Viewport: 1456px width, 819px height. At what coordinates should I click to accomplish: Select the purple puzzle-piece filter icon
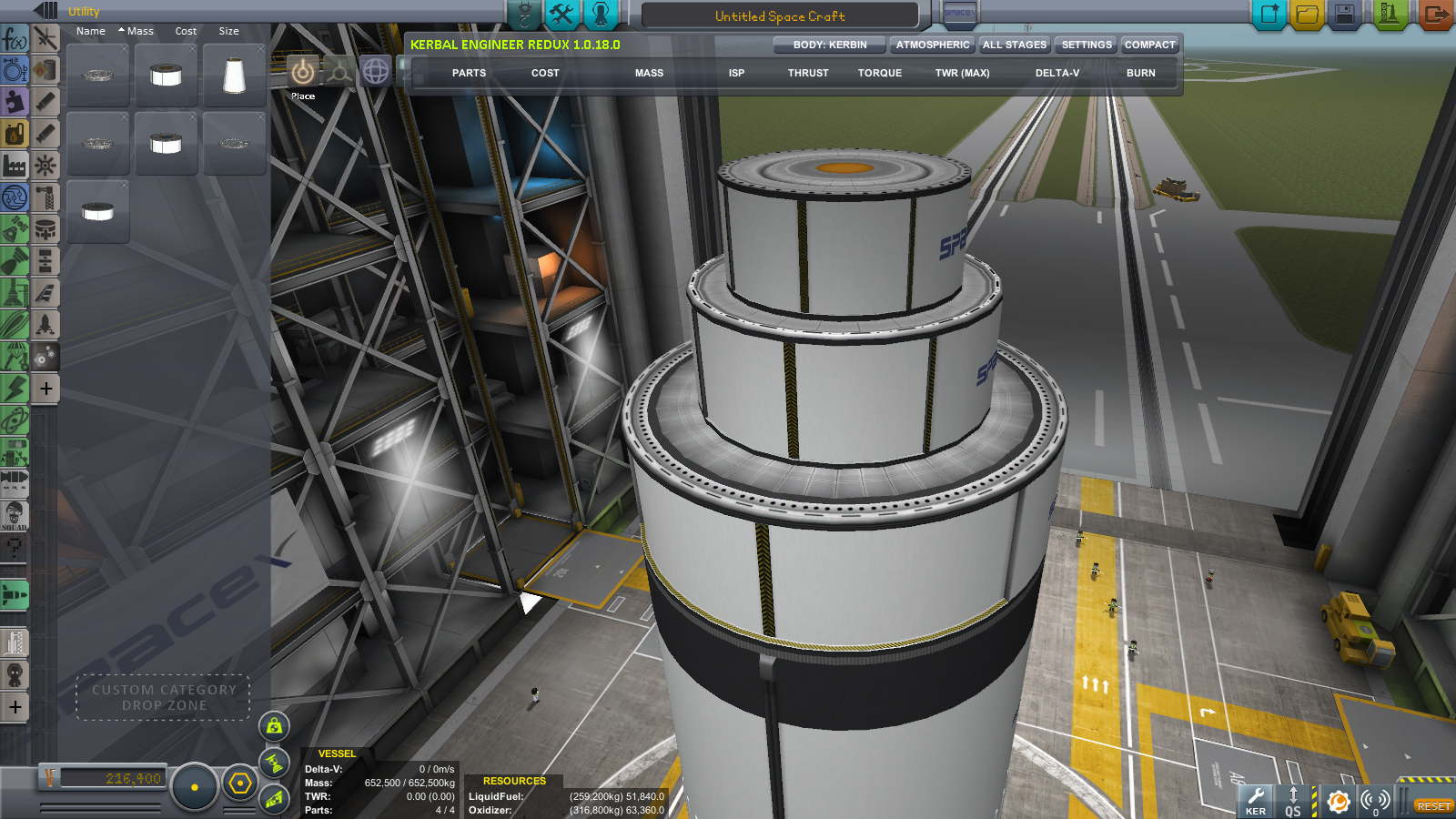(x=15, y=102)
